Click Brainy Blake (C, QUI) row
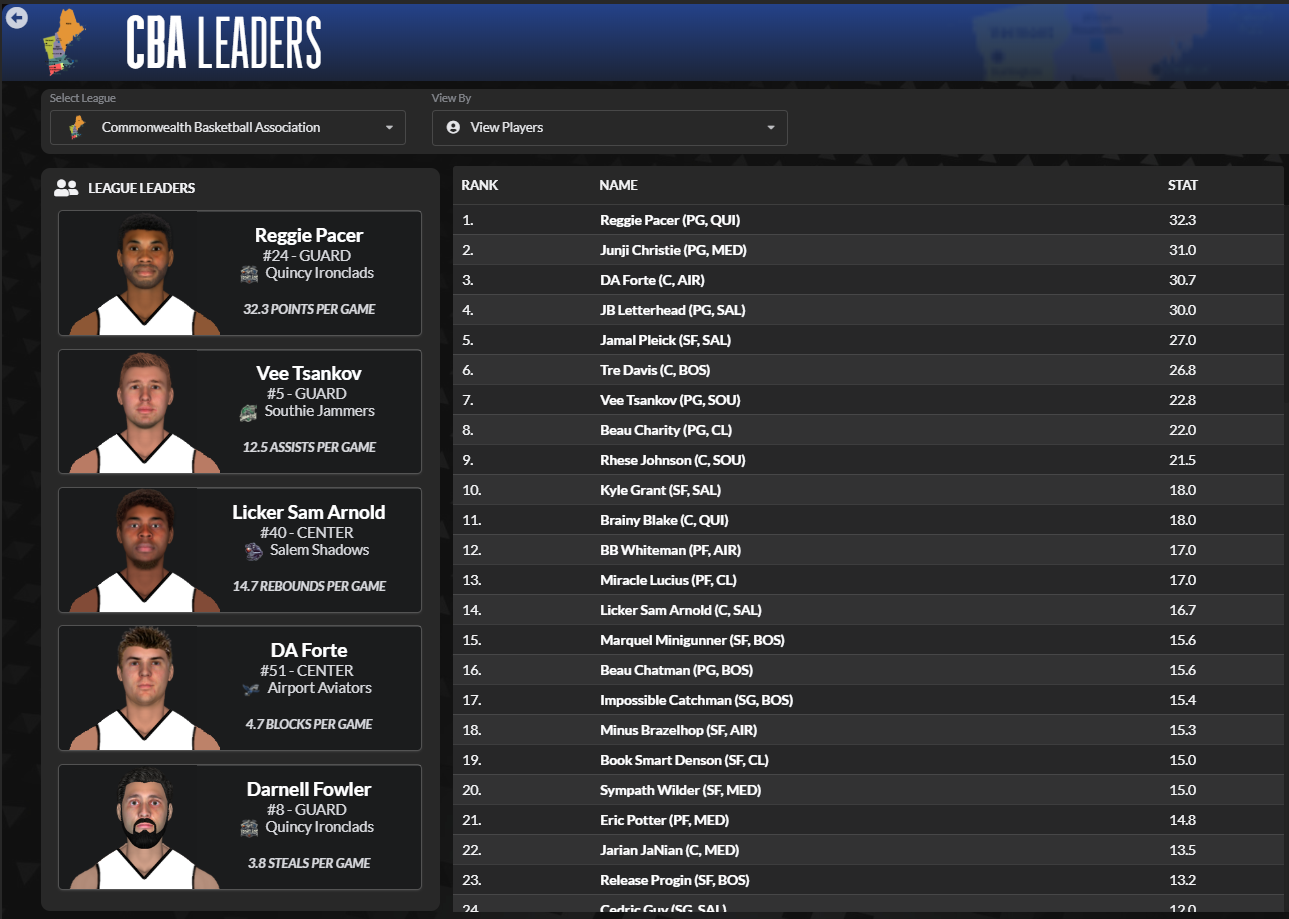This screenshot has height=919, width=1289. 868,520
